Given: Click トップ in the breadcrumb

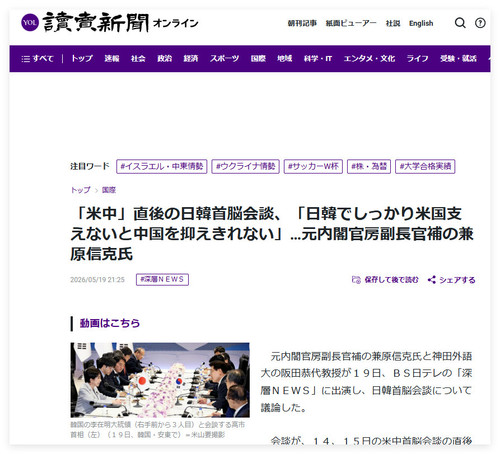Looking at the screenshot, I should point(80,190).
